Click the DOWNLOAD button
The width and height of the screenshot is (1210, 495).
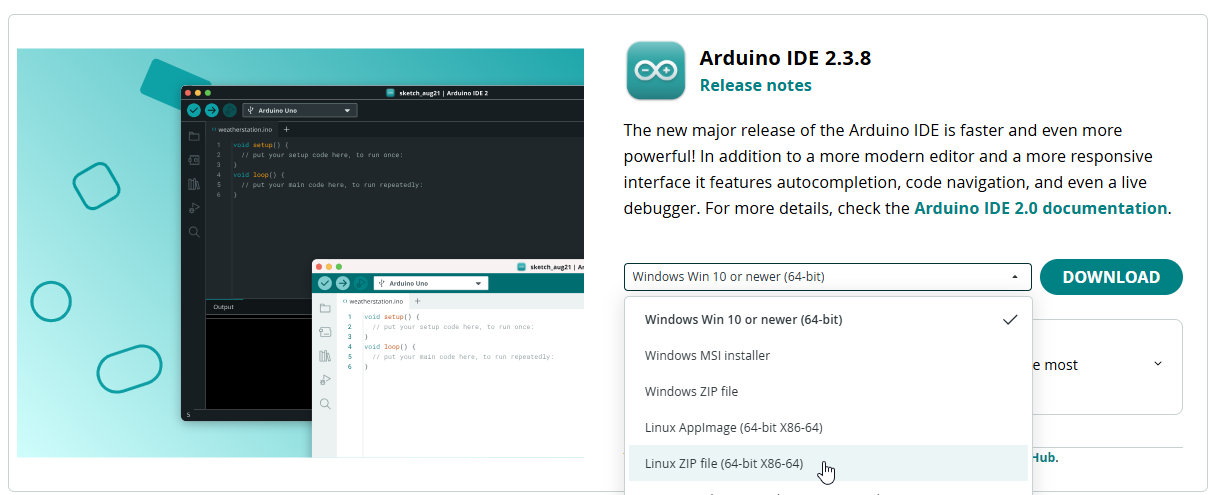pos(1111,277)
